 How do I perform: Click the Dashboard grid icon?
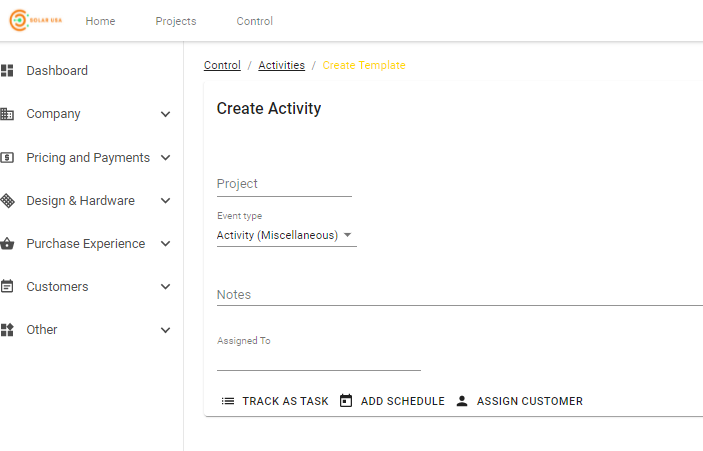[x=7, y=70]
